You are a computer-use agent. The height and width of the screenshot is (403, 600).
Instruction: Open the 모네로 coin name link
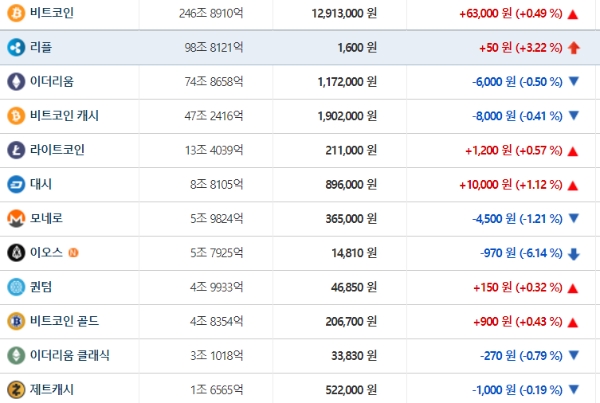pyautogui.click(x=46, y=219)
